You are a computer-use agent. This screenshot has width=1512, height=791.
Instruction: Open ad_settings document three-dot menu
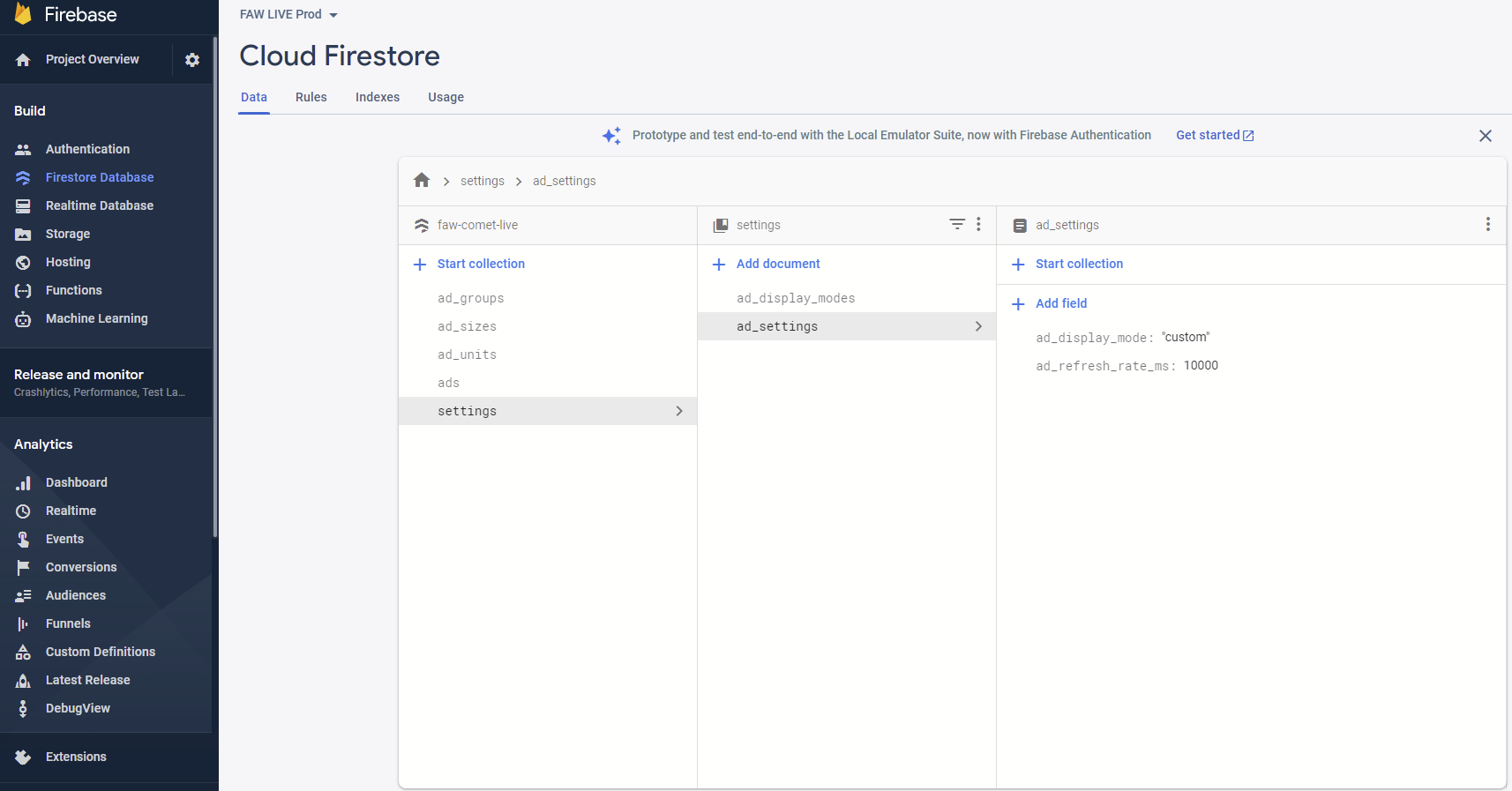(x=1487, y=224)
